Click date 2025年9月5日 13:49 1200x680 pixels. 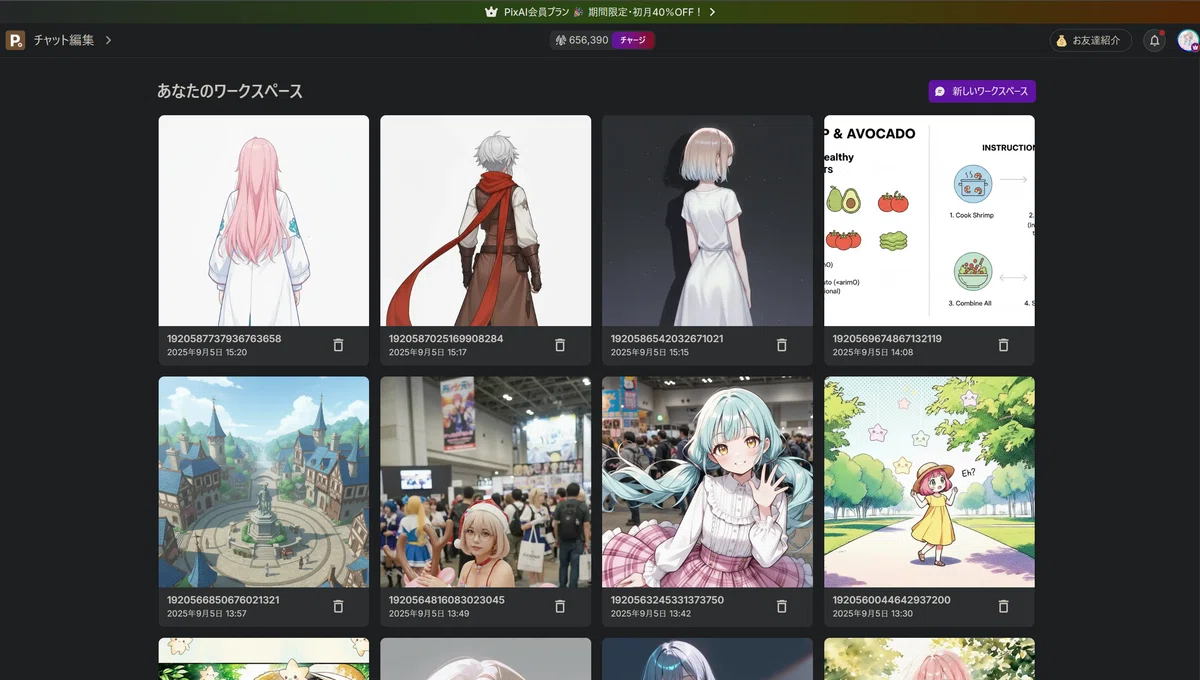coord(429,614)
